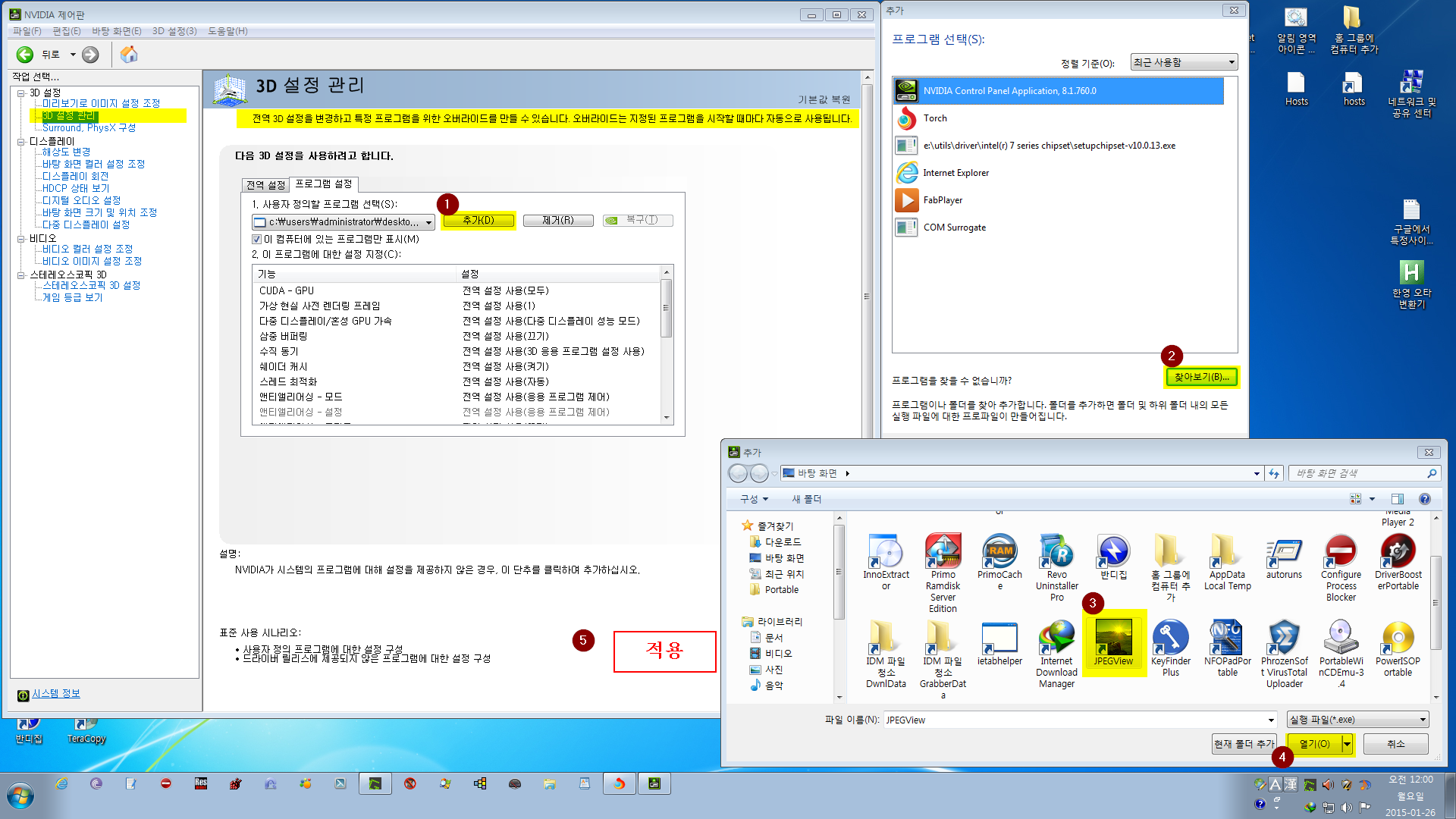This screenshot has height=819, width=1456.
Task: Click the CUDA - GPU setting row
Action: coord(457,290)
